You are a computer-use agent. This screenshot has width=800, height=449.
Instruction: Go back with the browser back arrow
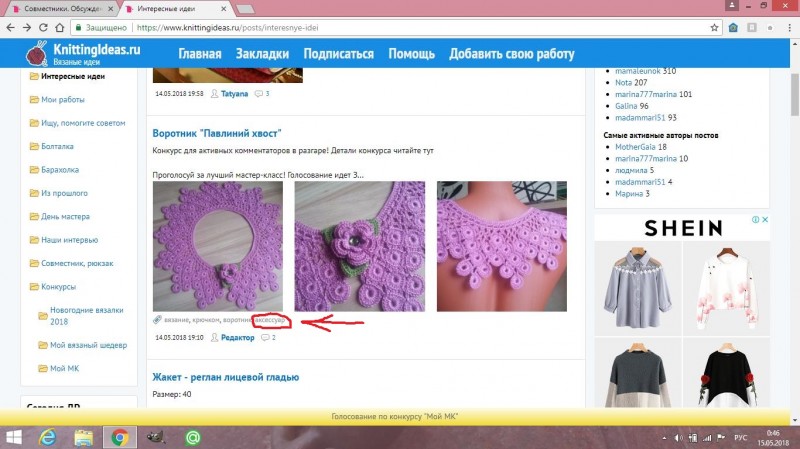tap(10, 28)
